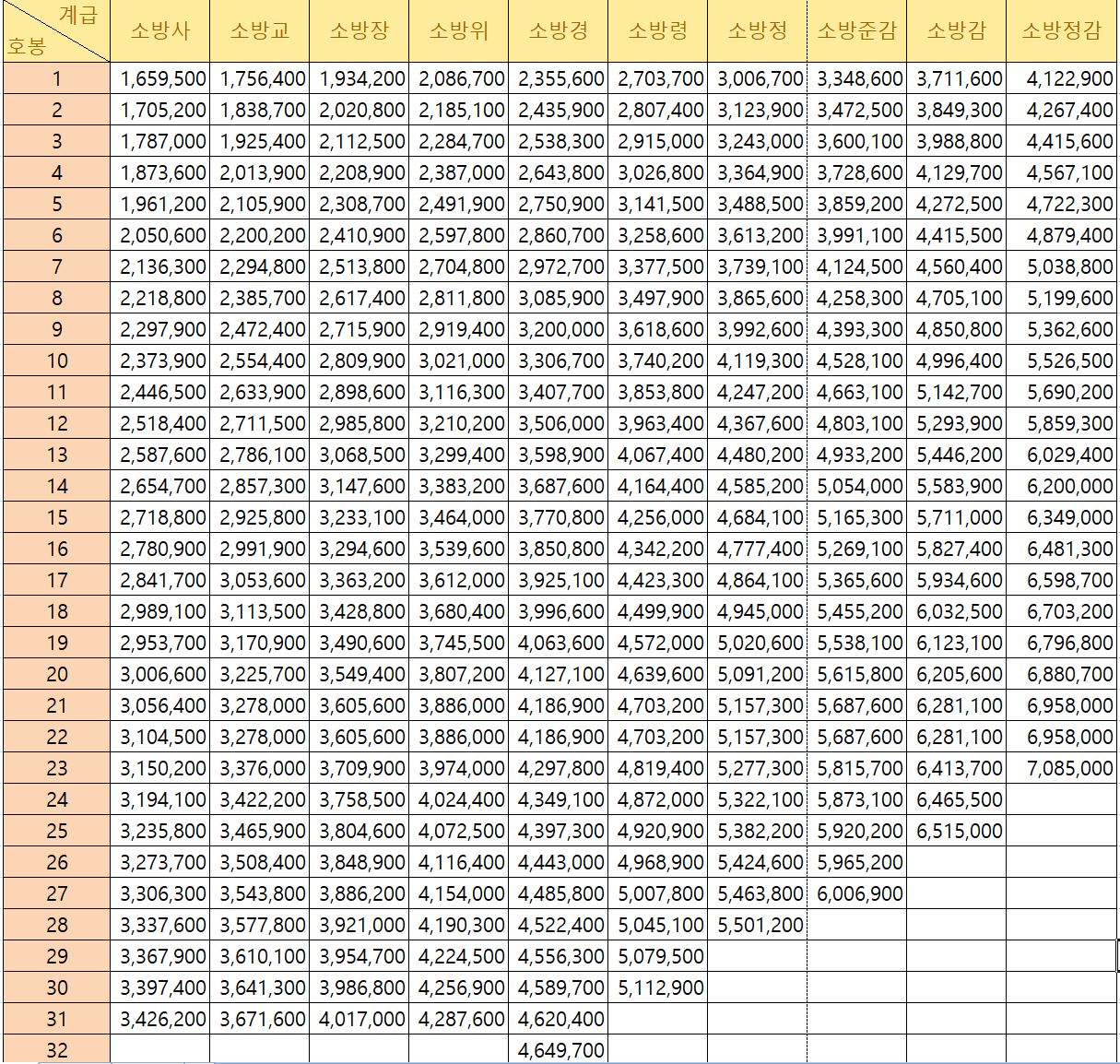Click the cell with value 7,085,000
This screenshot has height=1064, width=1120.
pos(1061,768)
